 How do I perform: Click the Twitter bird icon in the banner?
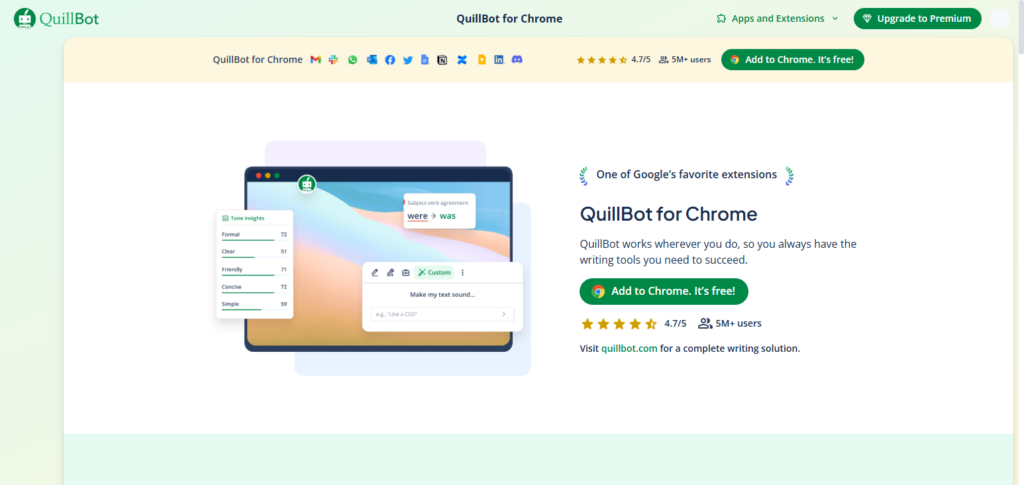tap(407, 60)
